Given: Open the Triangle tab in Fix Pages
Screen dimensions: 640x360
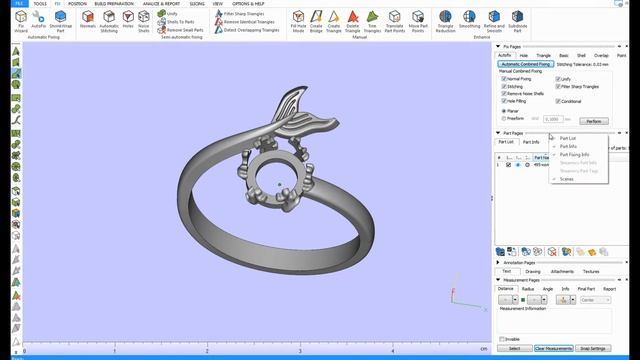Looking at the screenshot, I should click(543, 56).
